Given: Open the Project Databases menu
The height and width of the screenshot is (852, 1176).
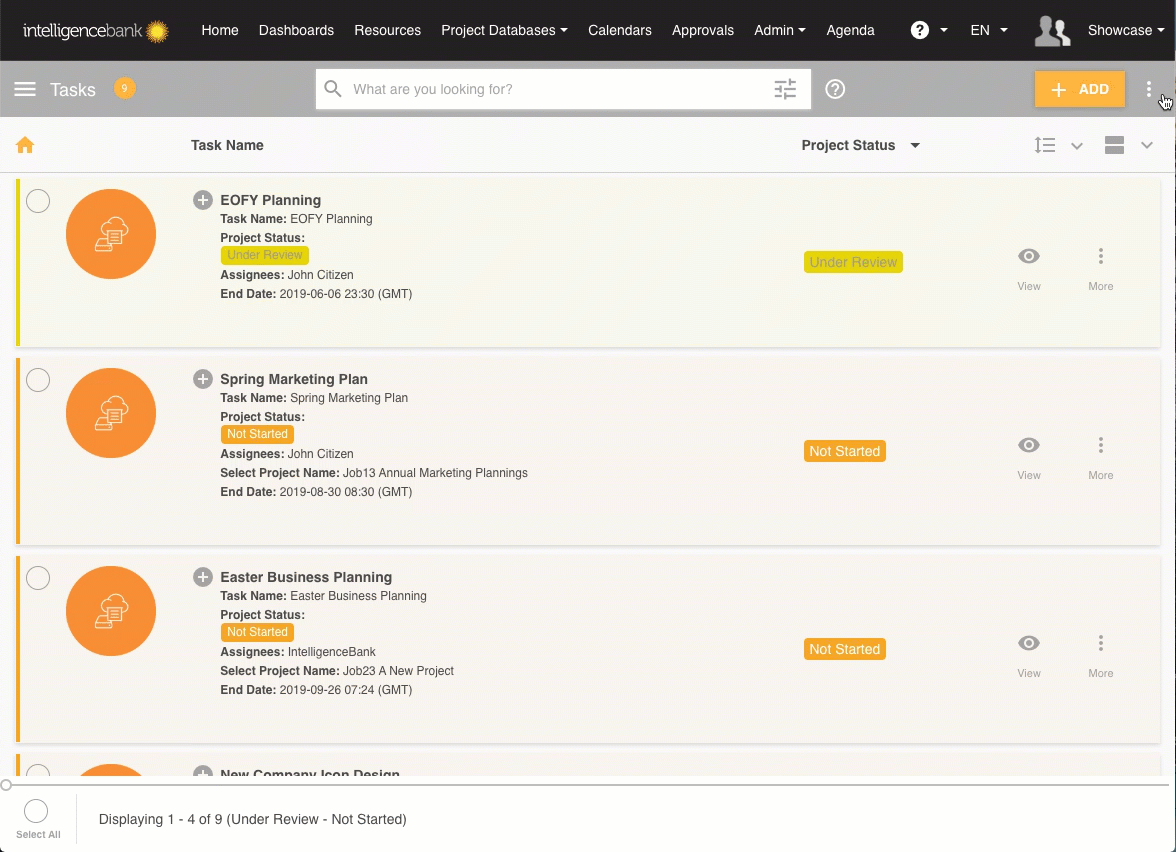Looking at the screenshot, I should (504, 30).
